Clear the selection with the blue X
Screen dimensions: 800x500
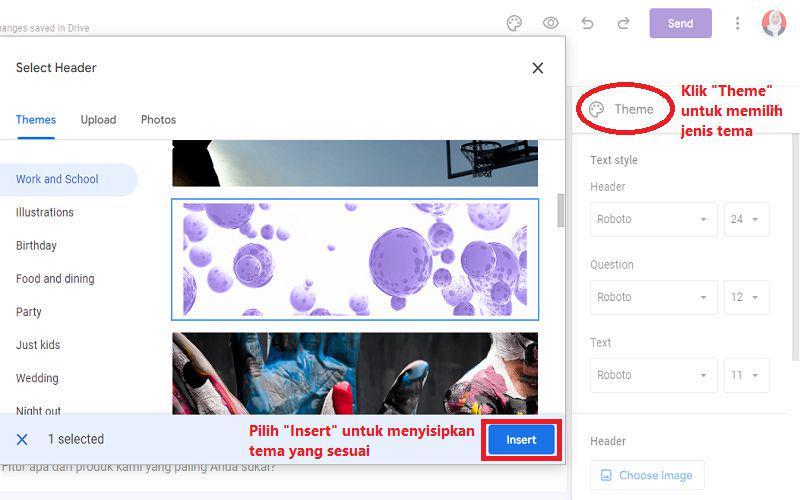pyautogui.click(x=22, y=439)
